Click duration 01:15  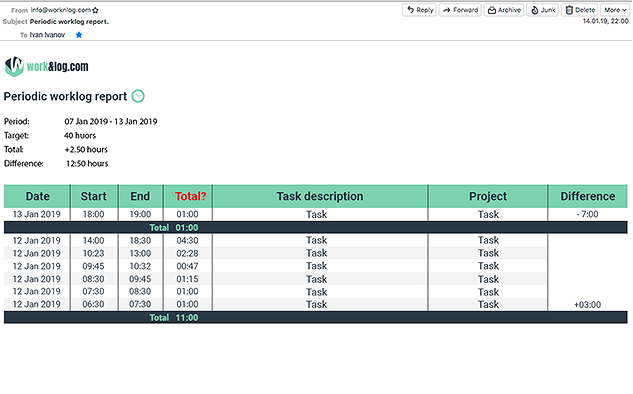(x=187, y=279)
